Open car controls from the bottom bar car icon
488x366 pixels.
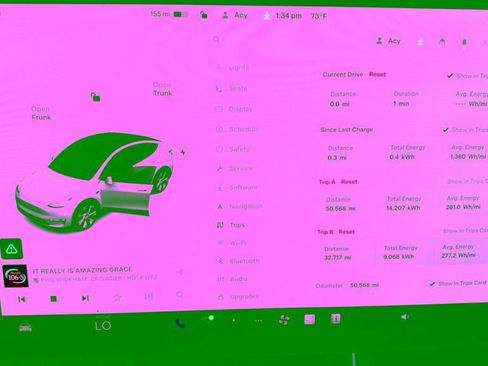point(25,328)
